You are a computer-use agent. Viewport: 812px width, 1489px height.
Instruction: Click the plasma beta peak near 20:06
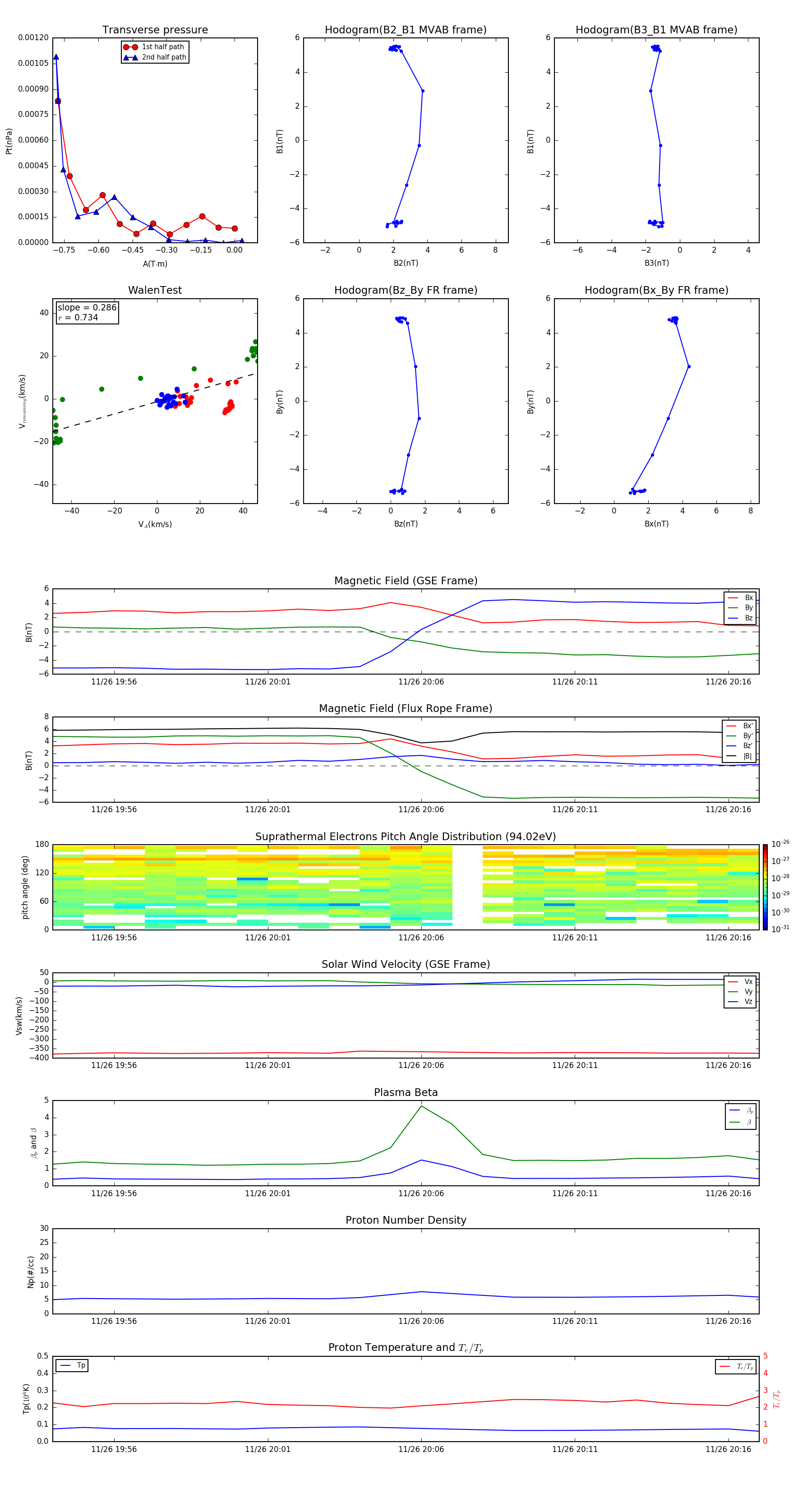pyautogui.click(x=421, y=1106)
